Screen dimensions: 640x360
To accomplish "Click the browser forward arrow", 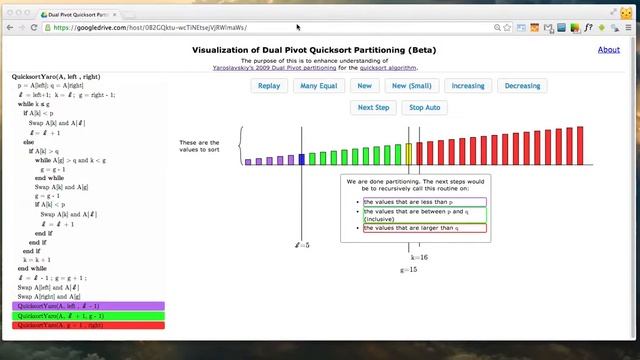I will click(x=22, y=28).
